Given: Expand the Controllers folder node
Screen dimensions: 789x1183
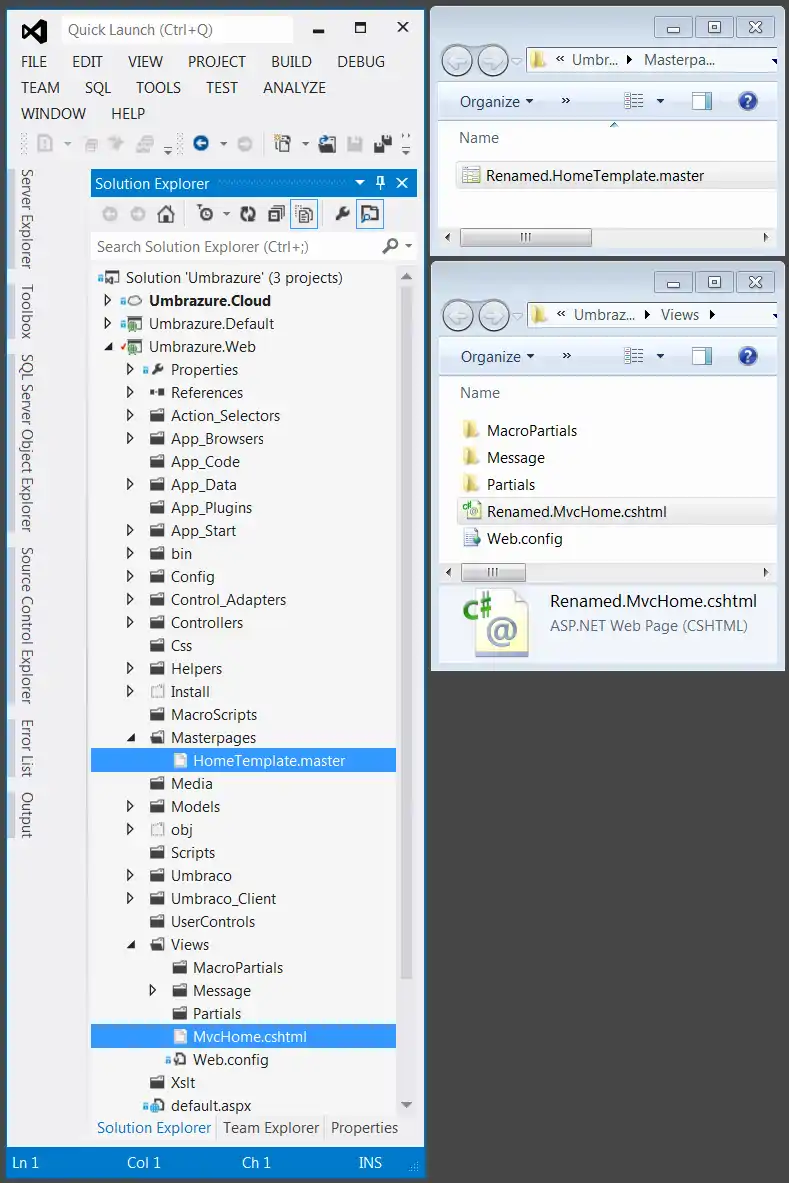Looking at the screenshot, I should (130, 622).
